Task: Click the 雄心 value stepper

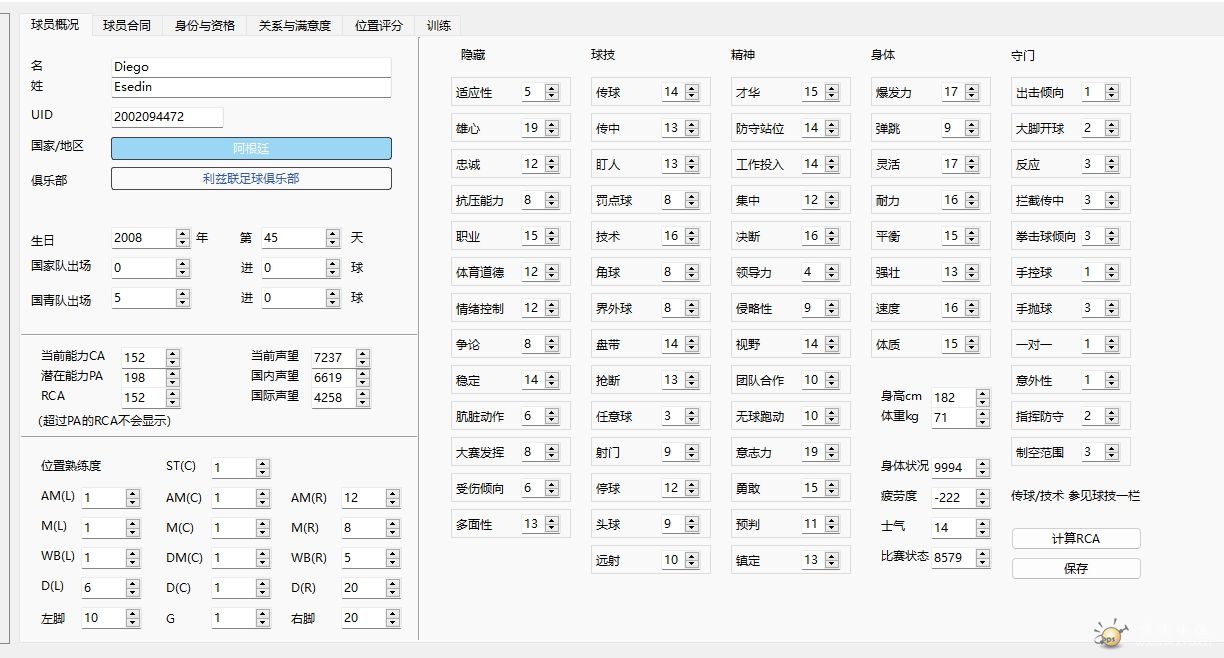Action: click(x=552, y=128)
